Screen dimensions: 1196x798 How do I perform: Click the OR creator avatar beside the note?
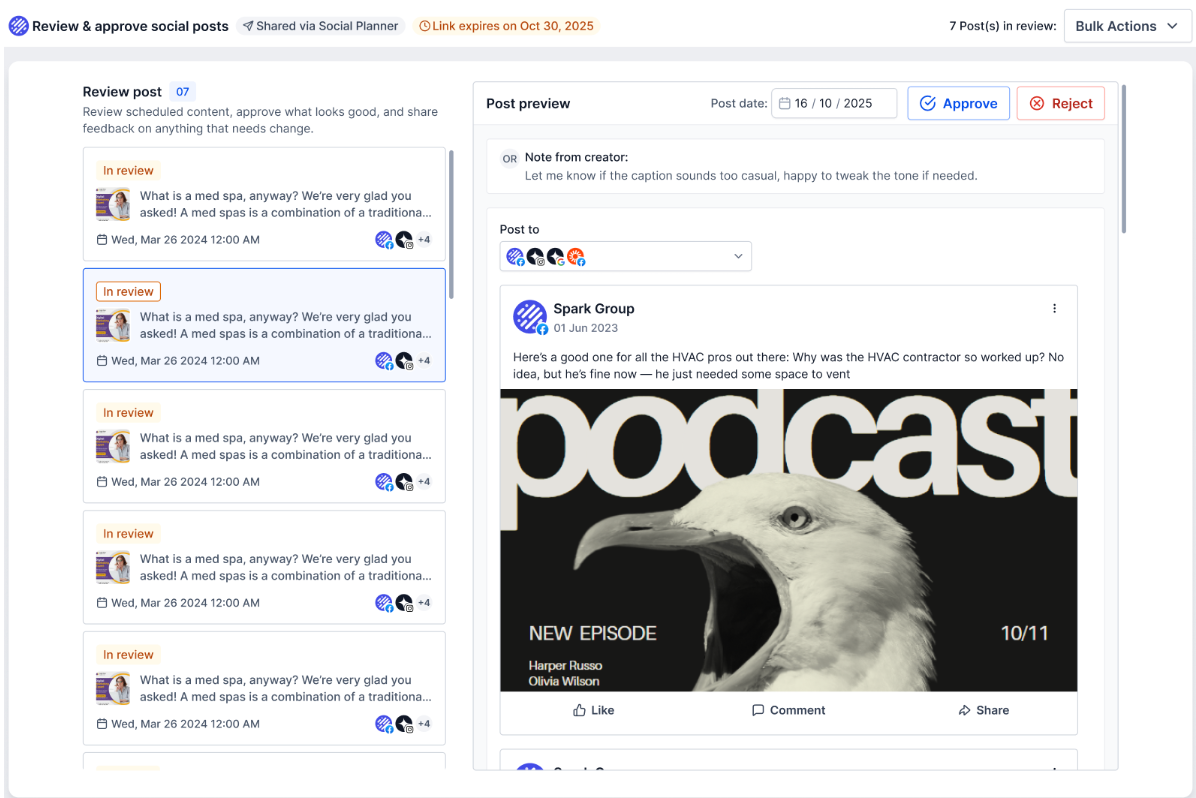(x=510, y=159)
